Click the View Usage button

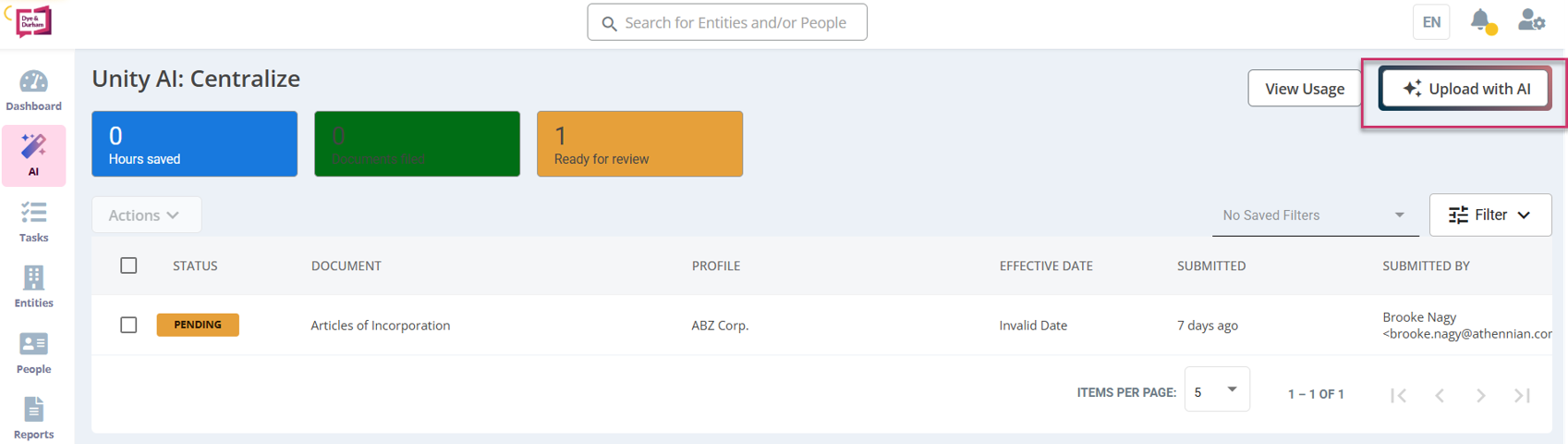(1304, 89)
